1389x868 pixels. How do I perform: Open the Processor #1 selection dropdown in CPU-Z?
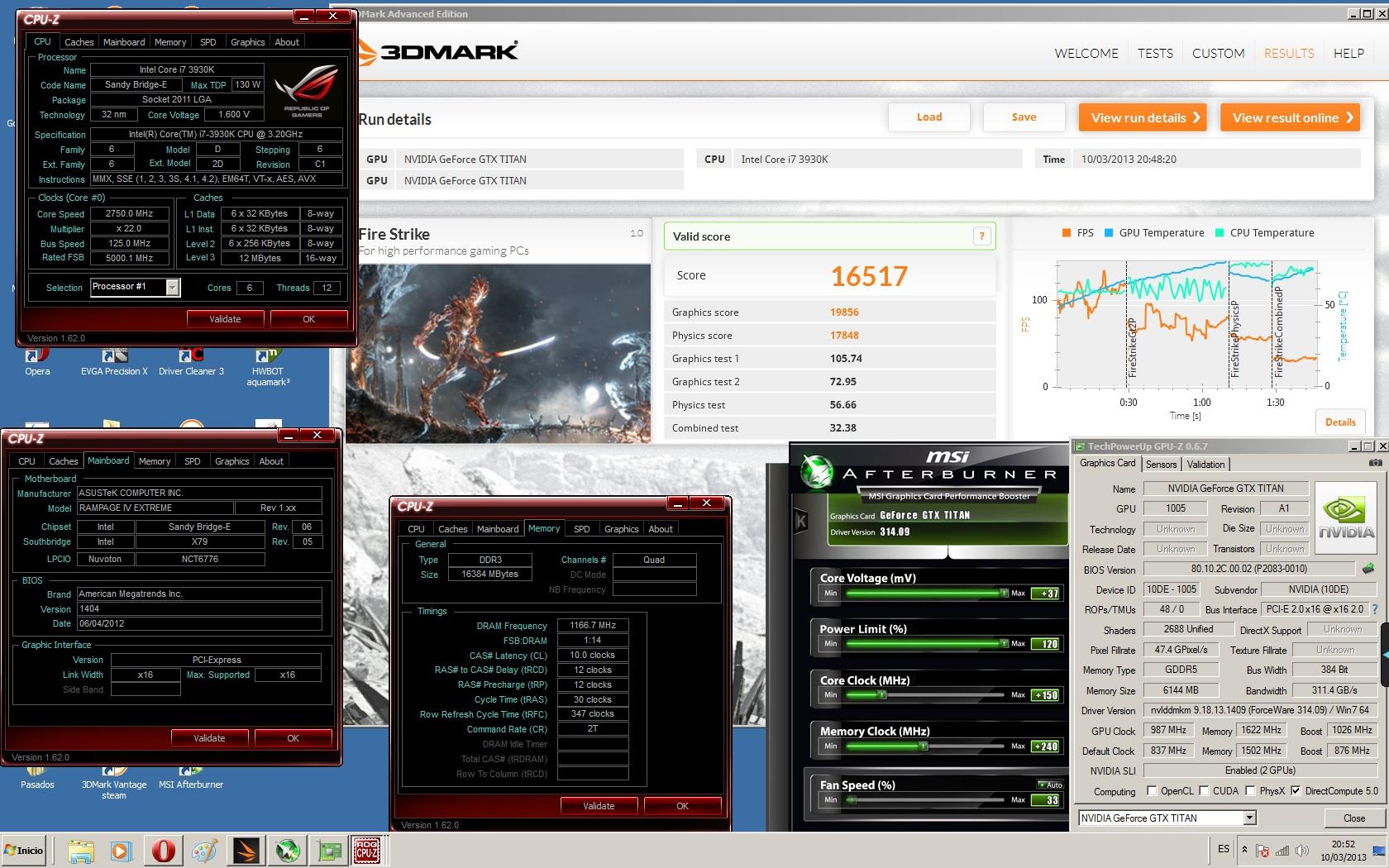click(x=172, y=287)
